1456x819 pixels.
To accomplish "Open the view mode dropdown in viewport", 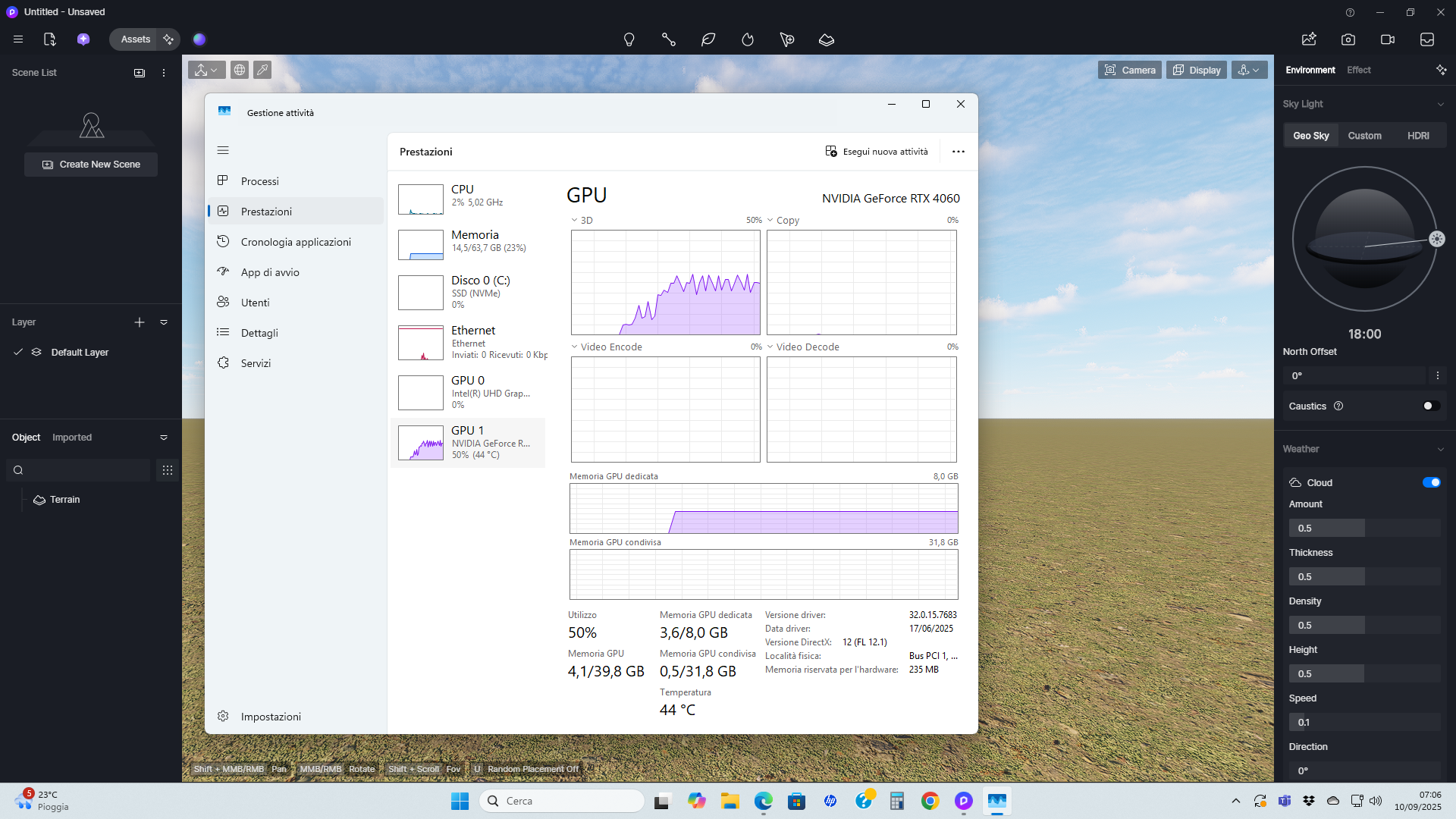I will tap(206, 70).
